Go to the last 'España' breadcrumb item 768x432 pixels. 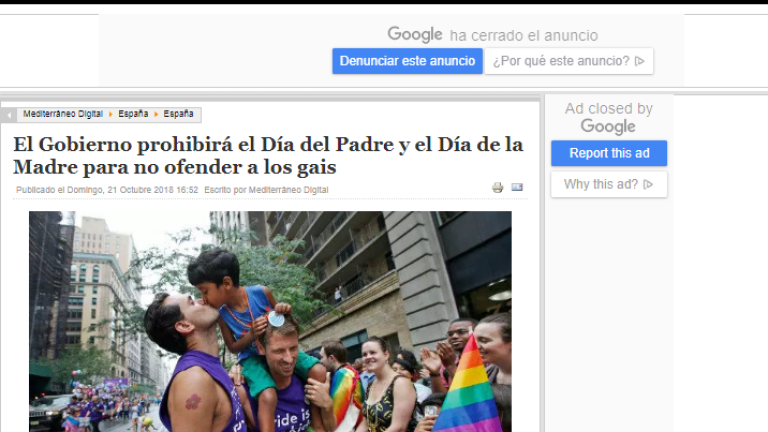click(x=179, y=115)
